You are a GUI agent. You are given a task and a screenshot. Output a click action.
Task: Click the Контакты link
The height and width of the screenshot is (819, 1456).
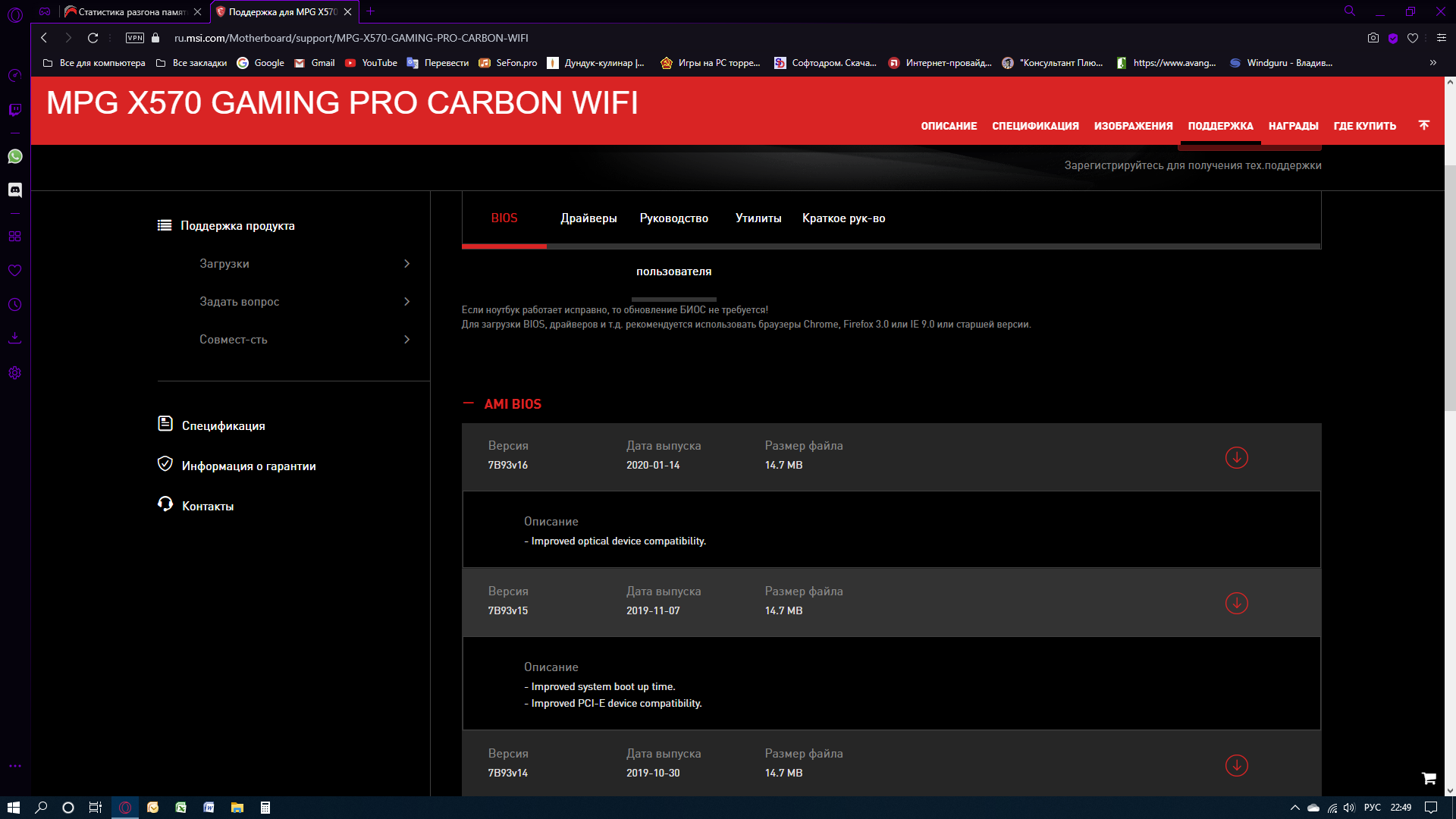(x=207, y=506)
